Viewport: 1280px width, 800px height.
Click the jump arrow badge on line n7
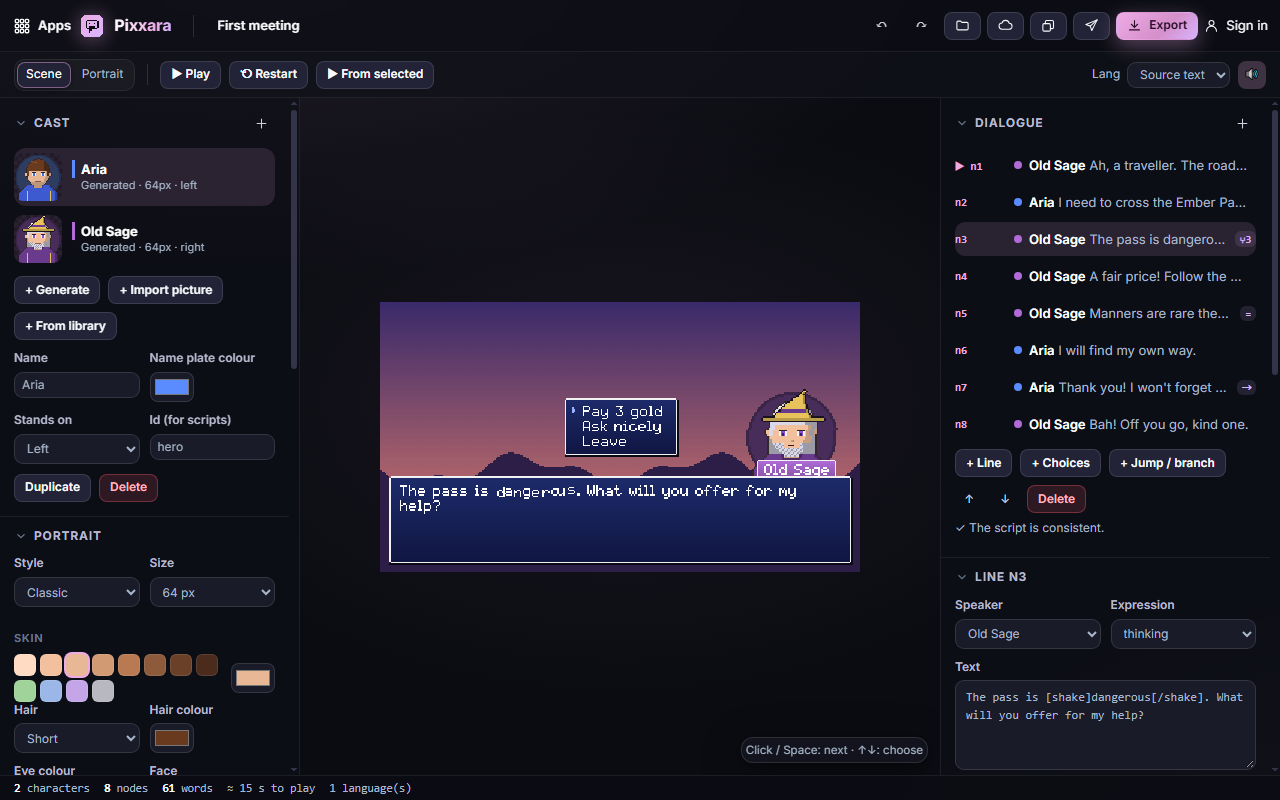[x=1246, y=388]
